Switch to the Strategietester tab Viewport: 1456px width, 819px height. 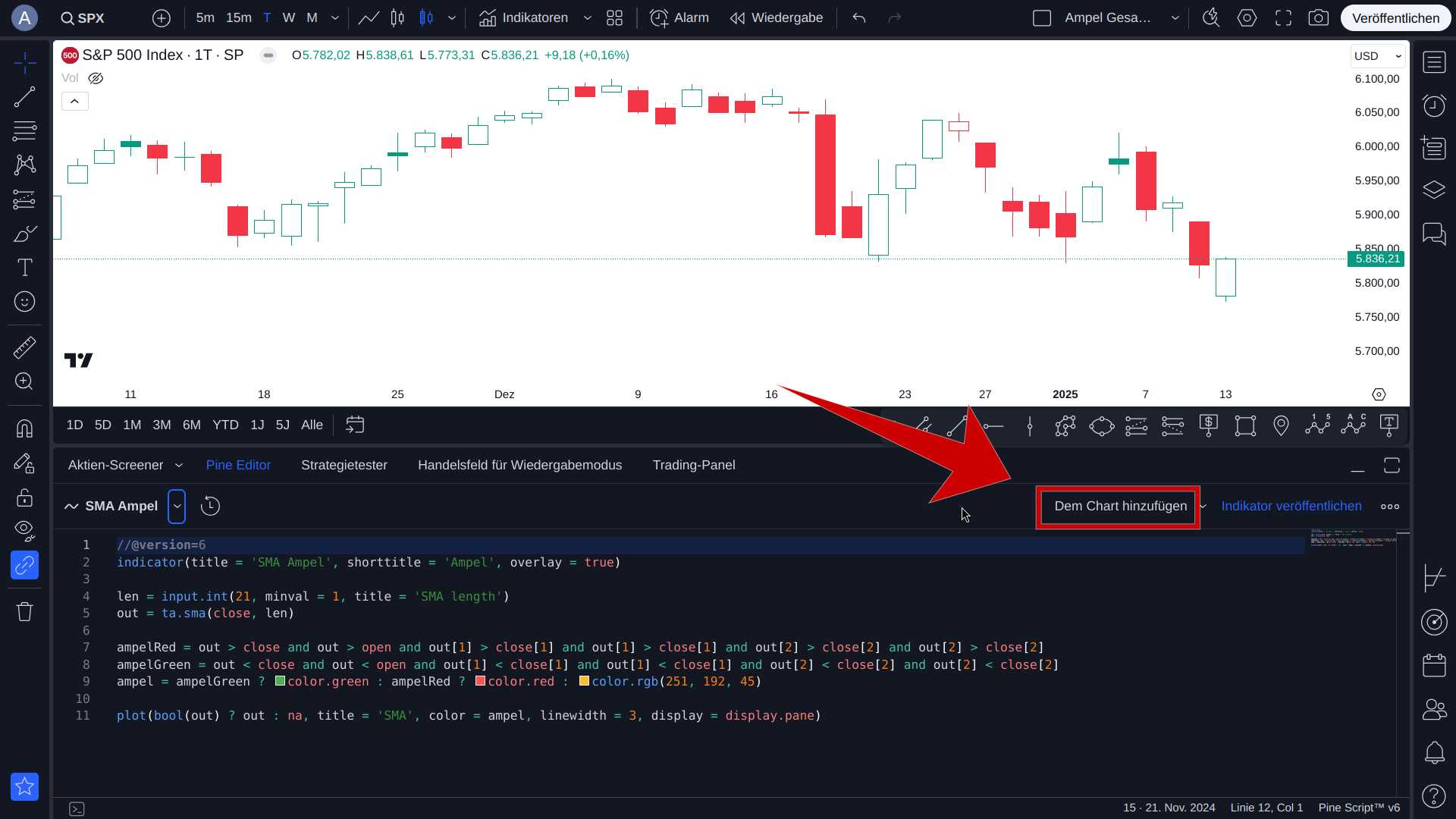pyautogui.click(x=344, y=465)
